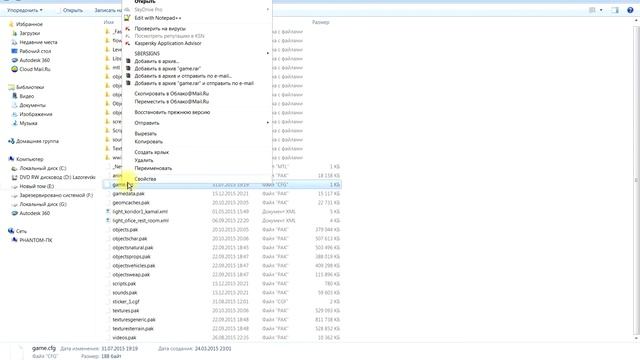Select file objectschar.pak
This screenshot has width=640, height=360.
coord(130,238)
